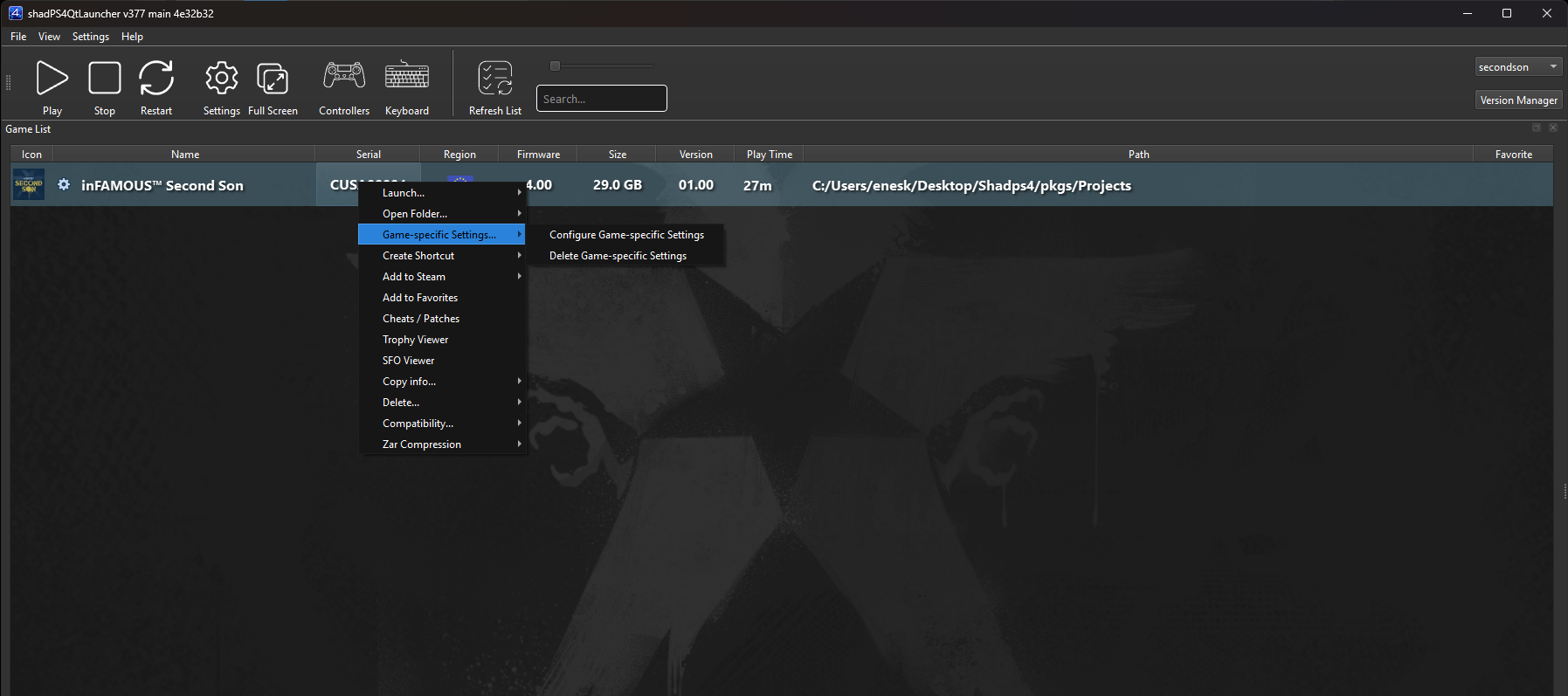The image size is (1568, 696).
Task: Select Add to Favorites in the context menu
Action: tap(442, 298)
